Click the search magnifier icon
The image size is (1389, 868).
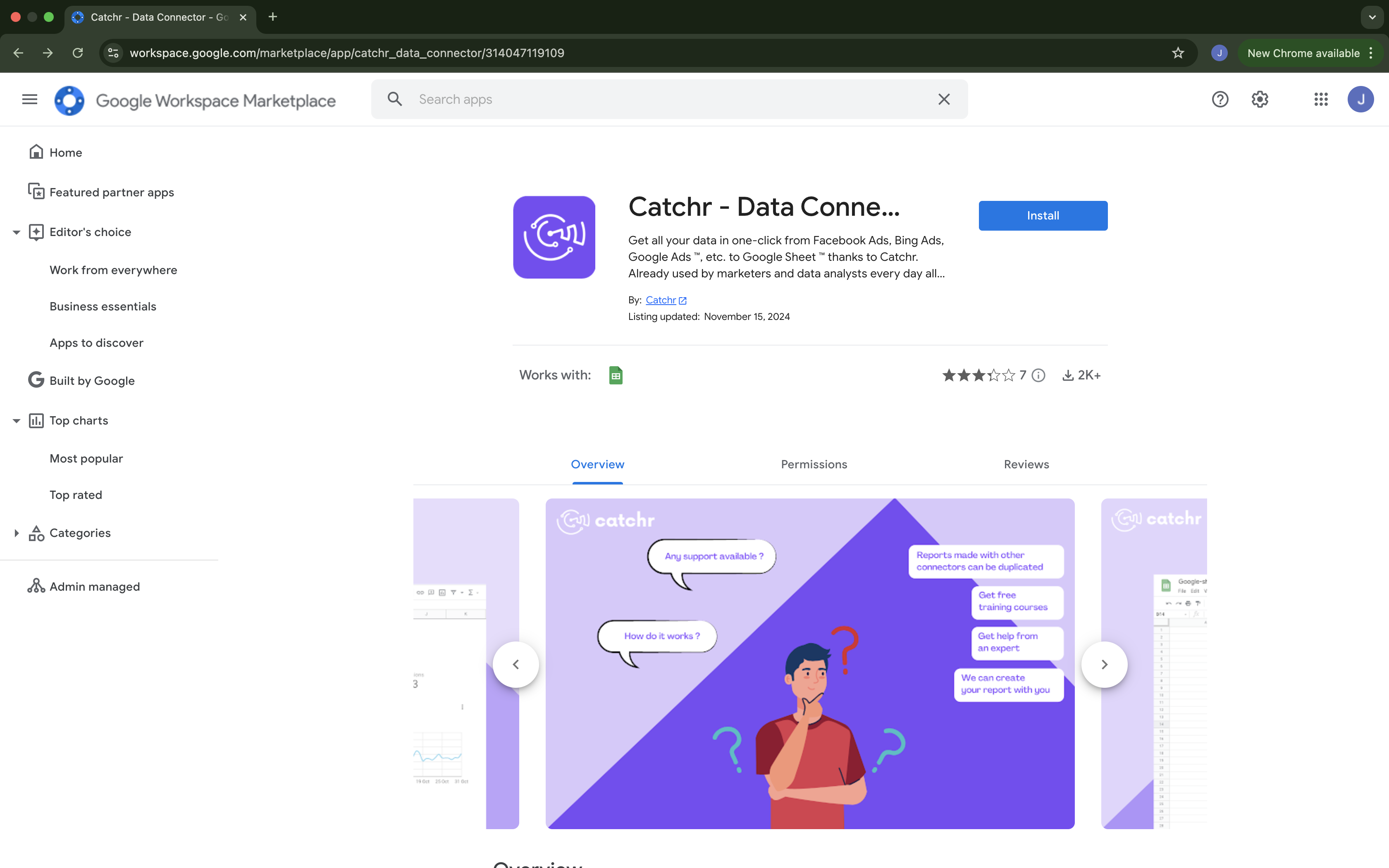click(395, 99)
